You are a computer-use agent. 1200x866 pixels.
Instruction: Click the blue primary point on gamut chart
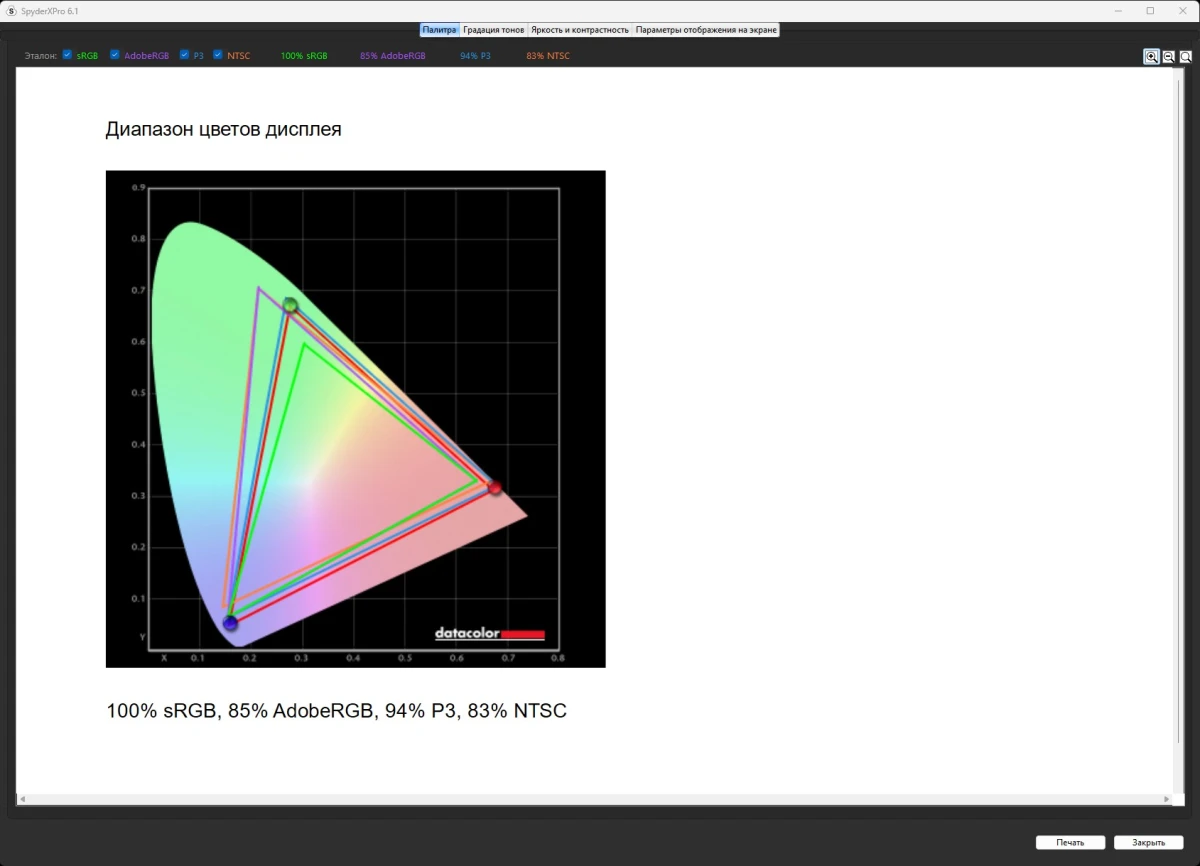pyautogui.click(x=230, y=623)
